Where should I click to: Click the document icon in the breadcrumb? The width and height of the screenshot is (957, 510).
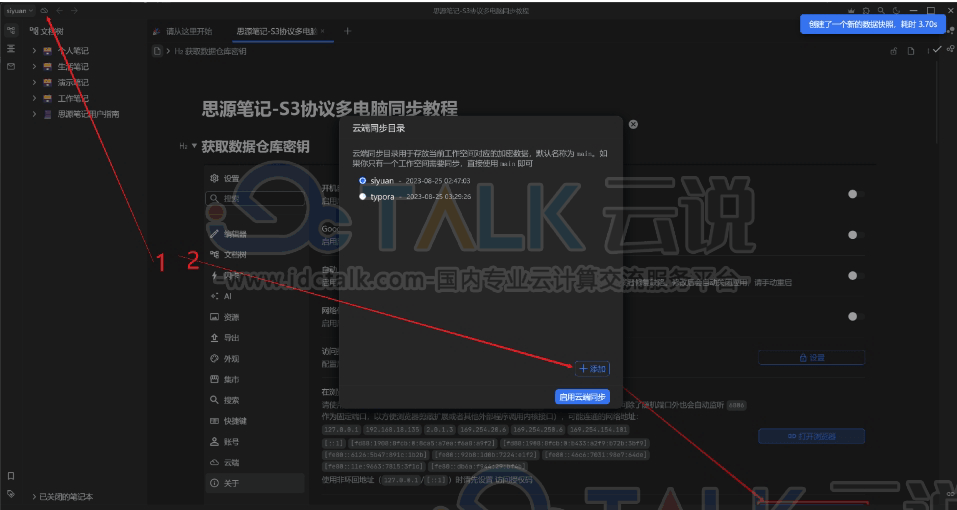pos(157,51)
